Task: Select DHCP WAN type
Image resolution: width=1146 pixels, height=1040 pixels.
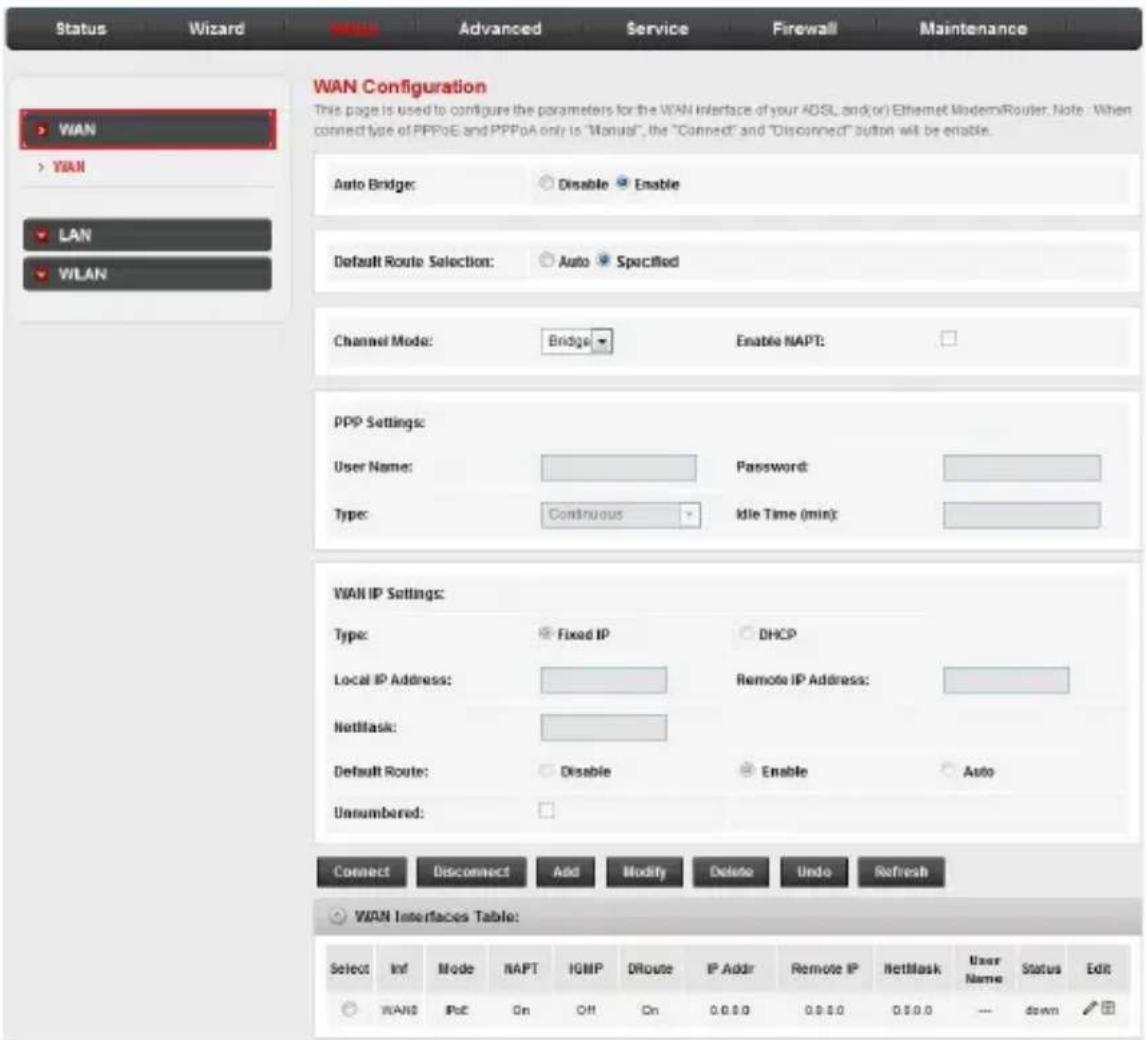Action: tap(746, 633)
